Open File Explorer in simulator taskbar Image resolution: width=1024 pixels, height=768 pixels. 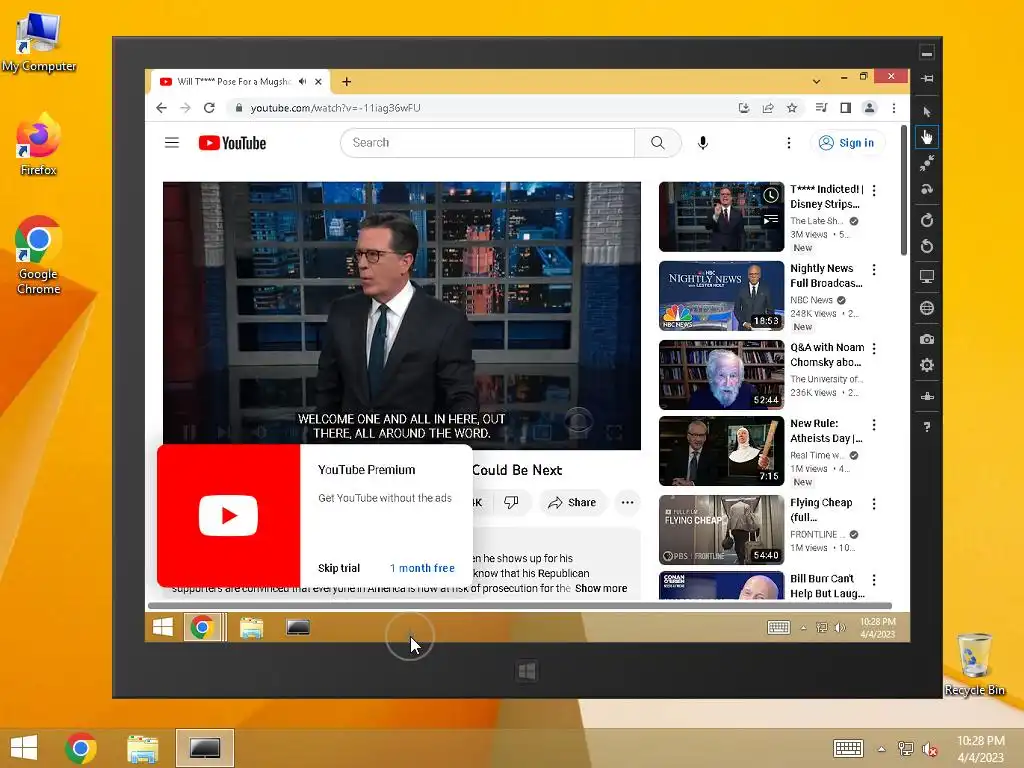coord(251,628)
